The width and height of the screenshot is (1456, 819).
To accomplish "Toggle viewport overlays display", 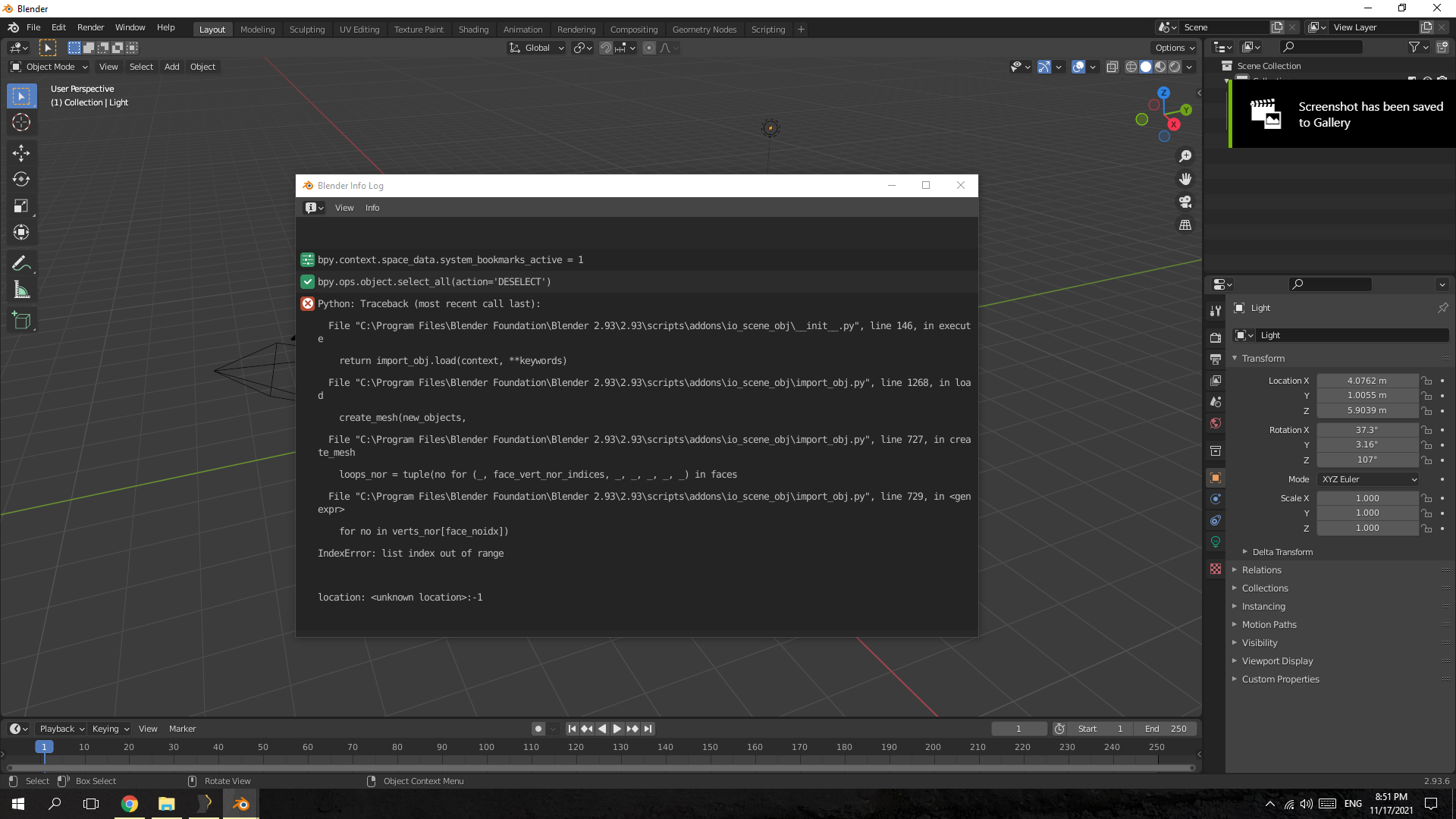I will coord(1078,67).
